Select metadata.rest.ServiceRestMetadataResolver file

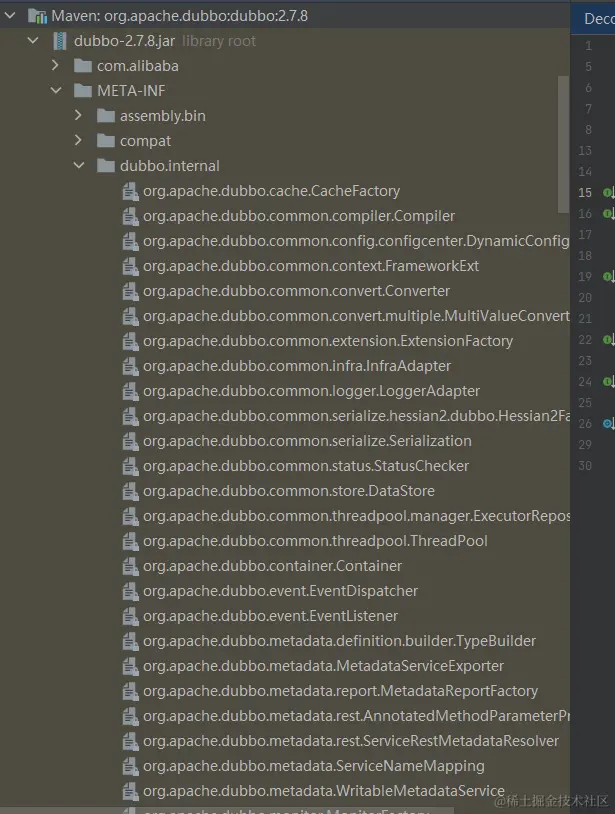351,741
